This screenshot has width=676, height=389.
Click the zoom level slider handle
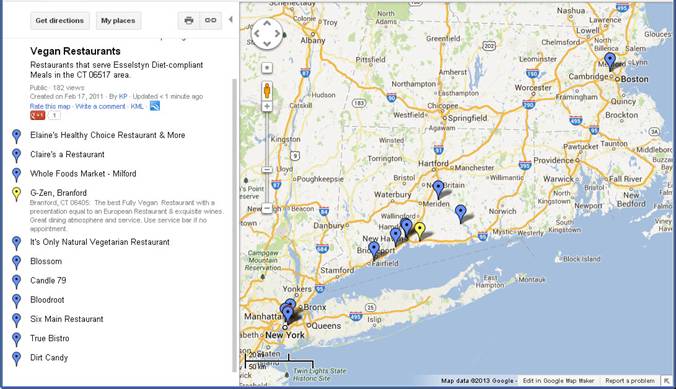(267, 169)
